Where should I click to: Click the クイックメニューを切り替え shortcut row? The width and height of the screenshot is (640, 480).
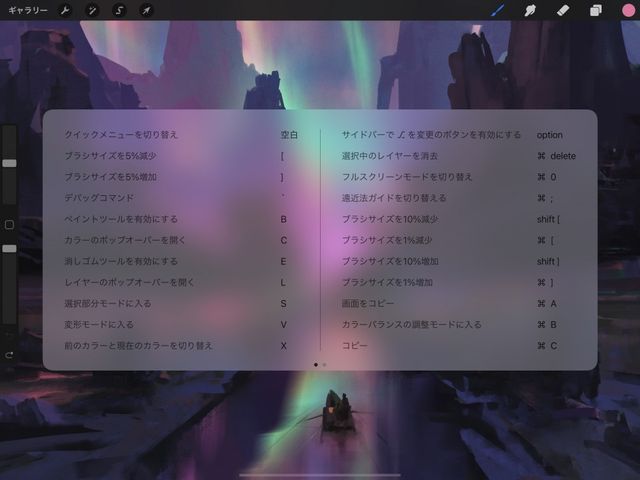(x=182, y=135)
